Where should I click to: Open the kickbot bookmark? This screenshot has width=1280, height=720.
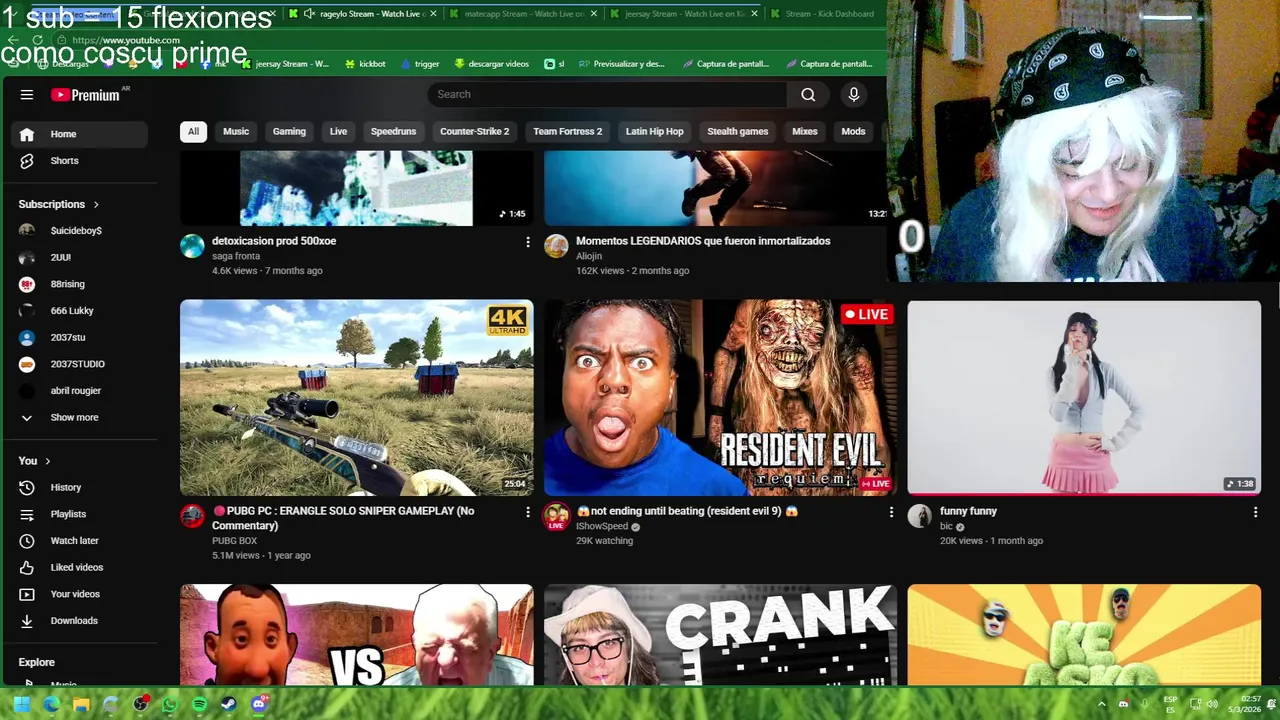click(365, 64)
